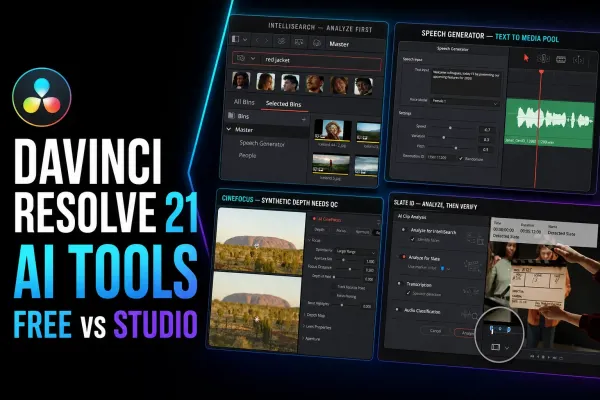
Task: Select the trim edit tool icon
Action: 543,59
